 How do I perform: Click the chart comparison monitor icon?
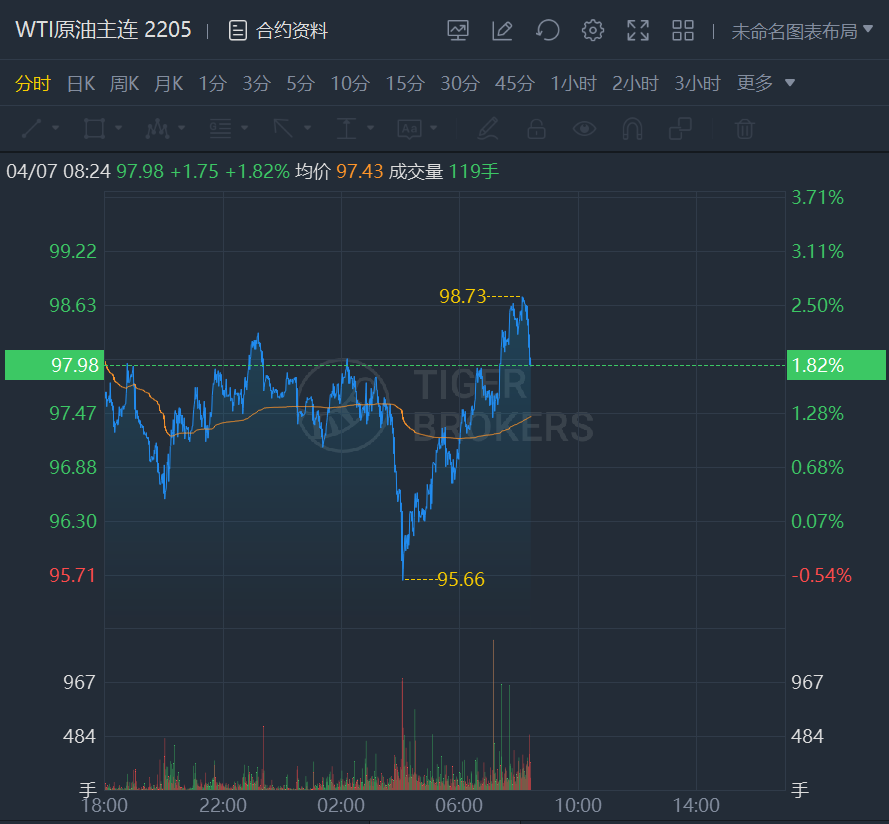pyautogui.click(x=458, y=31)
